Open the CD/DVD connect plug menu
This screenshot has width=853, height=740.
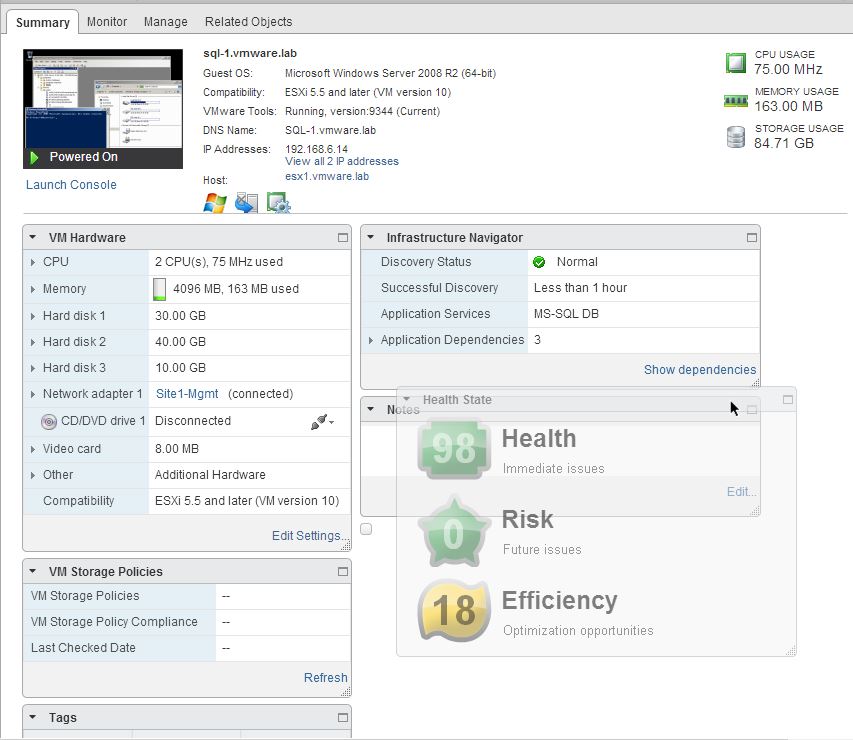pyautogui.click(x=322, y=421)
